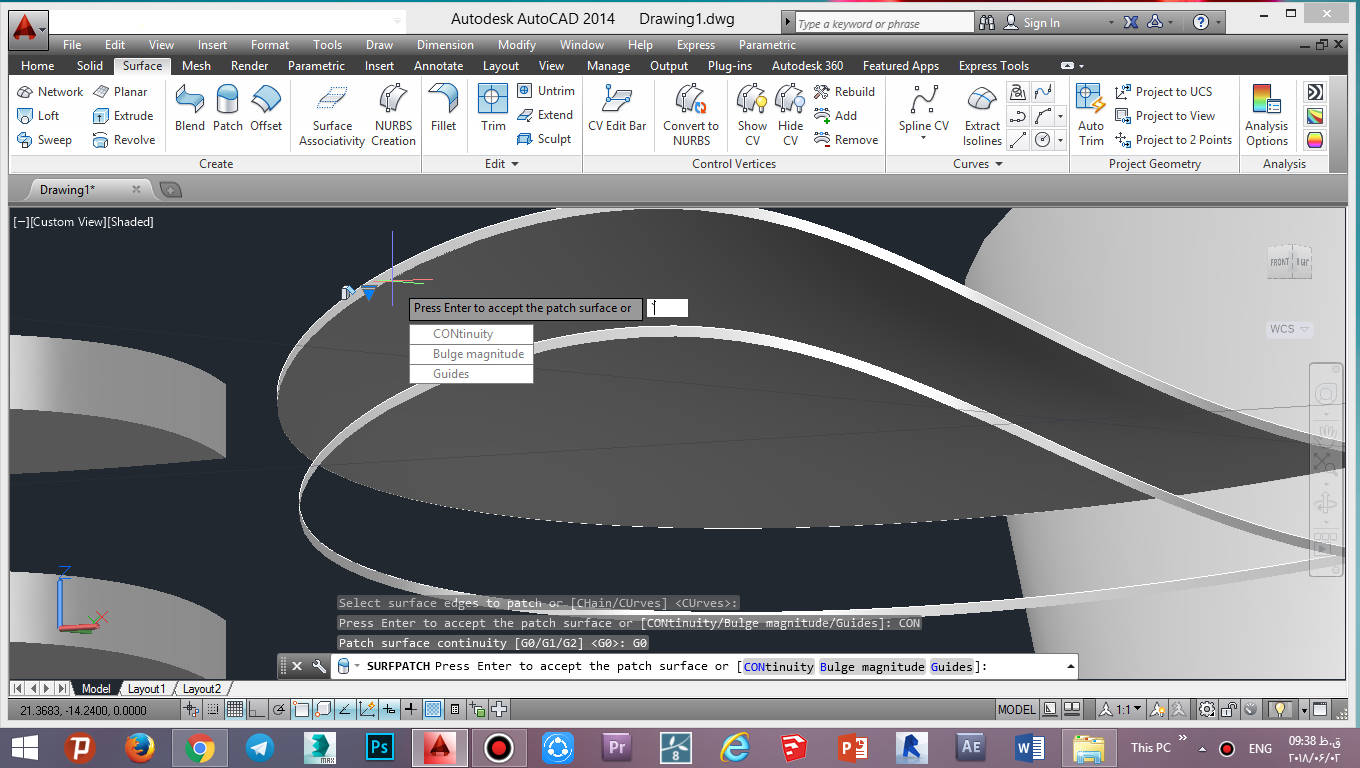This screenshot has width=1360, height=768.
Task: Select the Sculpt tool
Action: (544, 139)
